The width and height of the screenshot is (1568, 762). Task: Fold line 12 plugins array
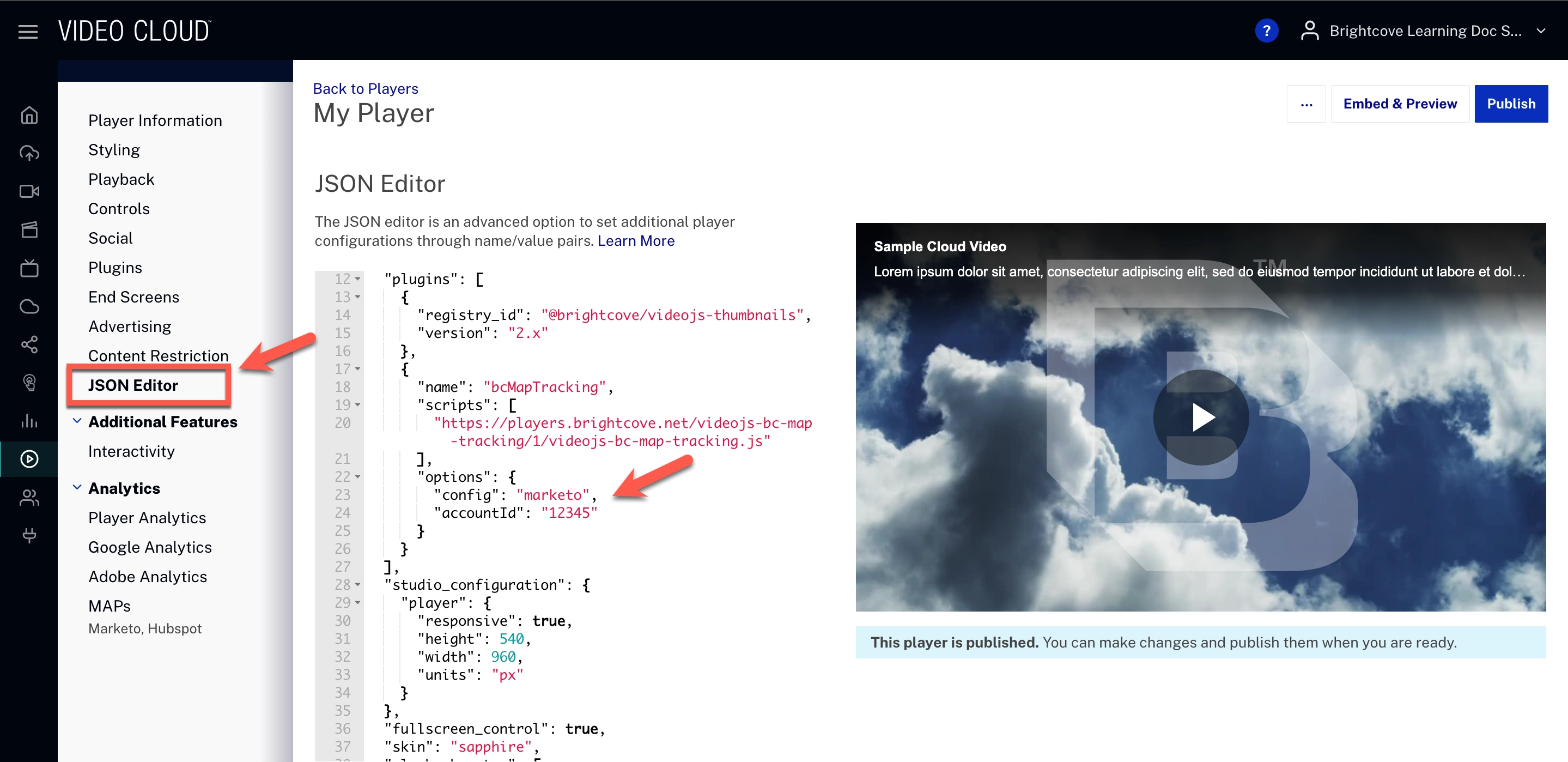coord(358,279)
